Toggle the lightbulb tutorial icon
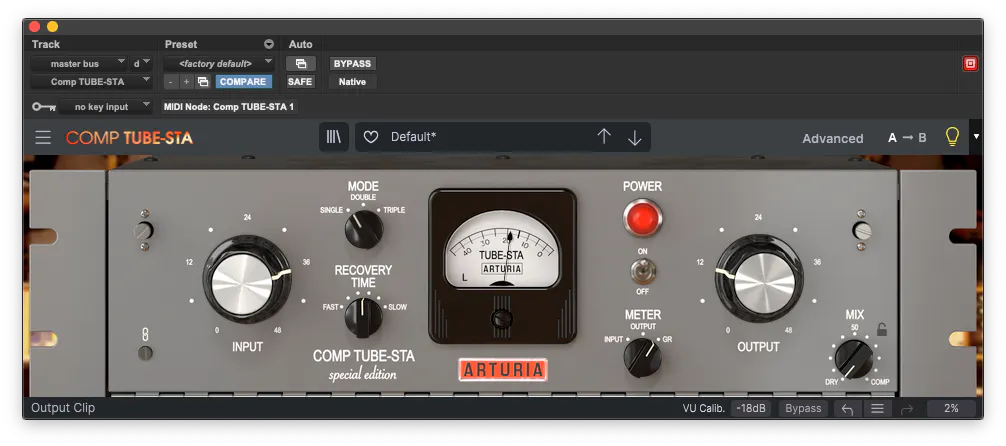Image resolution: width=1006 pixels, height=446 pixels. (952, 137)
